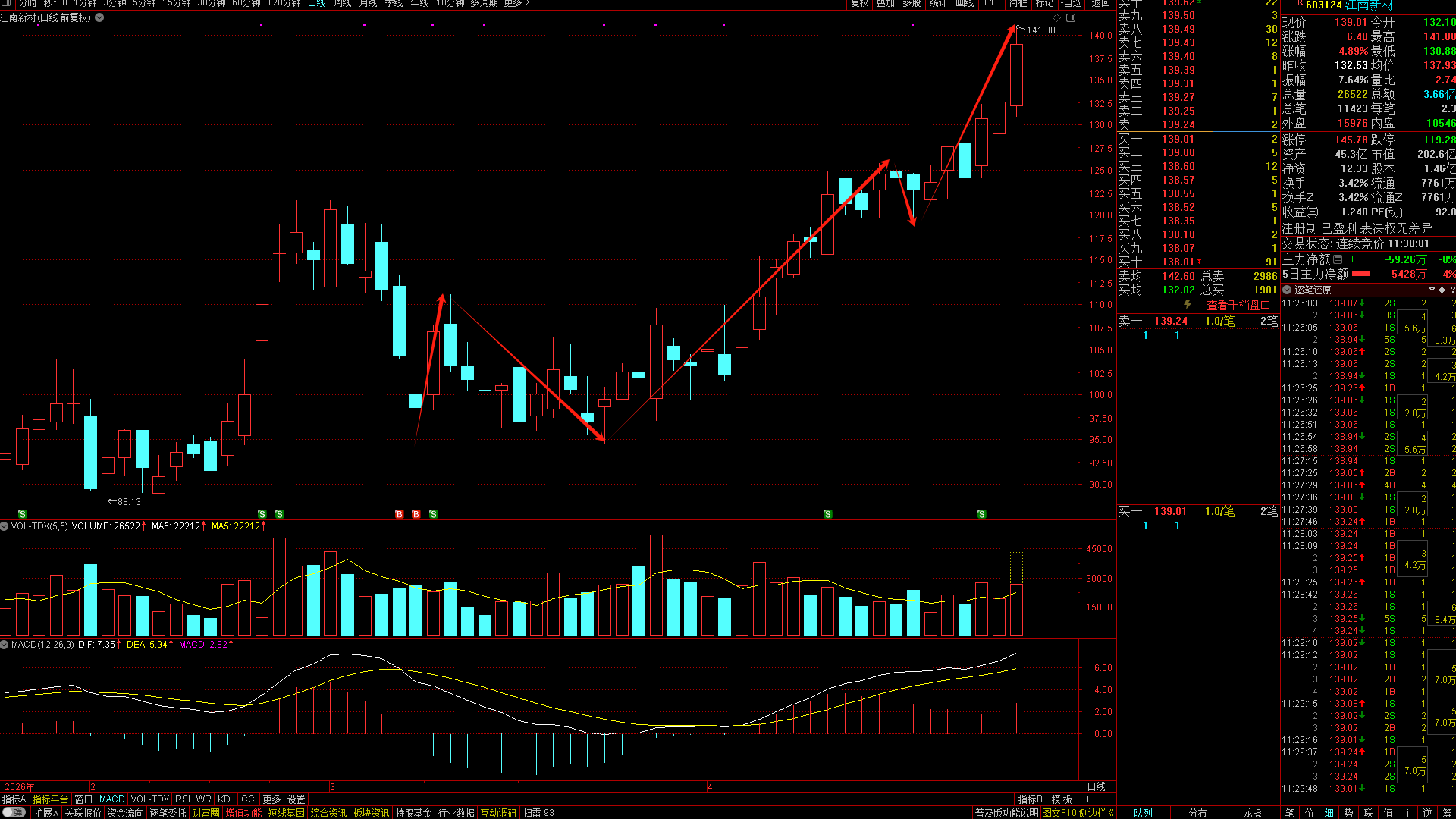Zoom in the chart with the plus button
The width and height of the screenshot is (1456, 819).
point(1088,799)
